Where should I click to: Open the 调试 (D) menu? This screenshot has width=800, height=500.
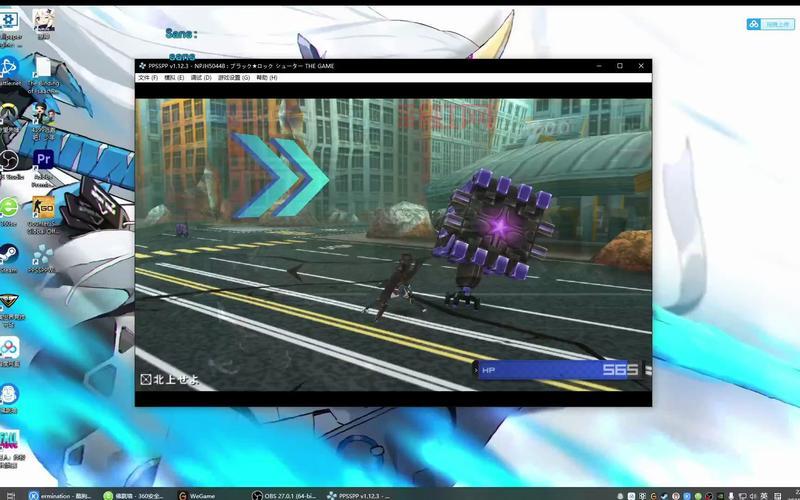point(201,78)
